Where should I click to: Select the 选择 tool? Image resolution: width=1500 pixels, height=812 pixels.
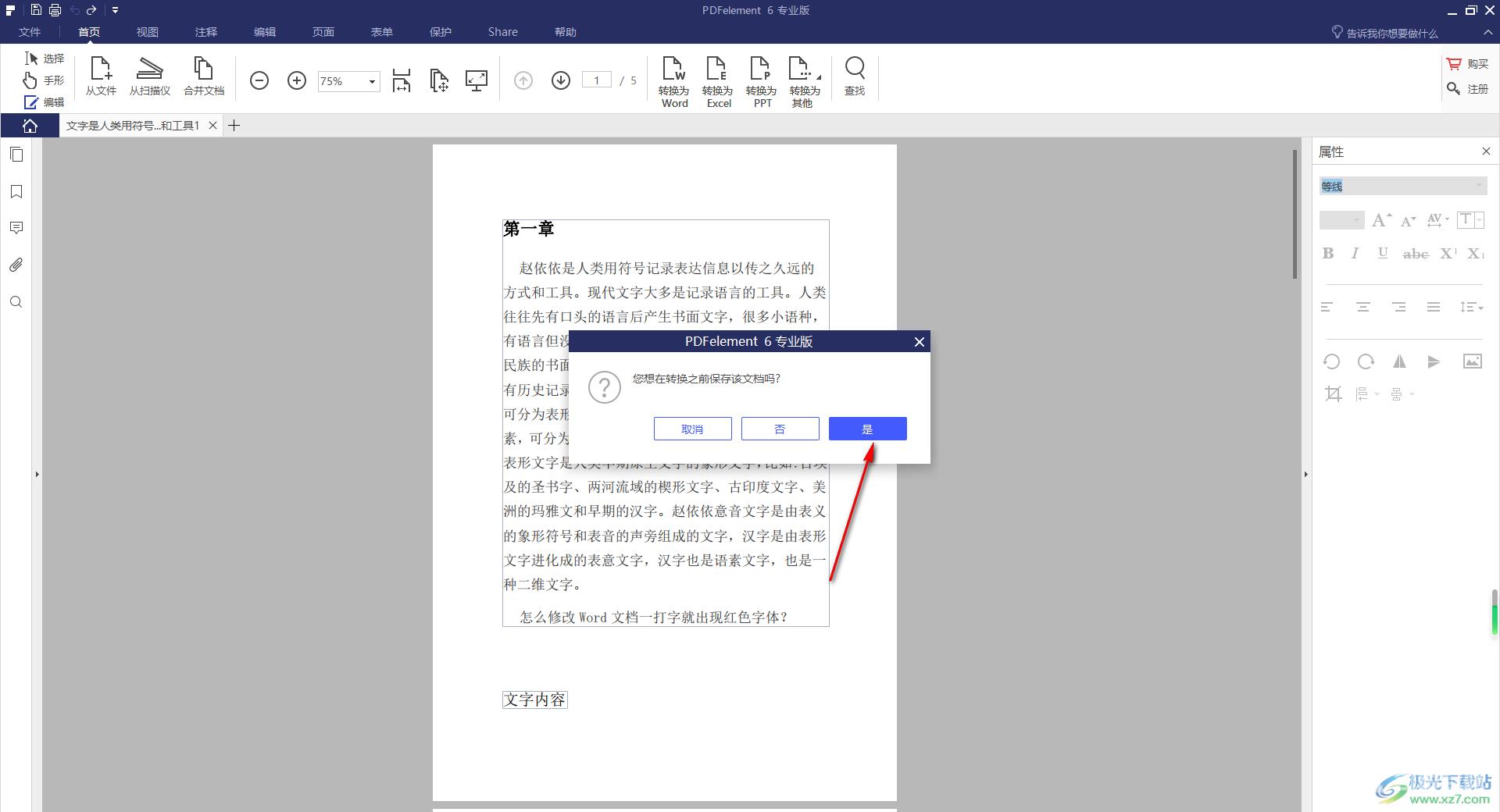(x=45, y=59)
